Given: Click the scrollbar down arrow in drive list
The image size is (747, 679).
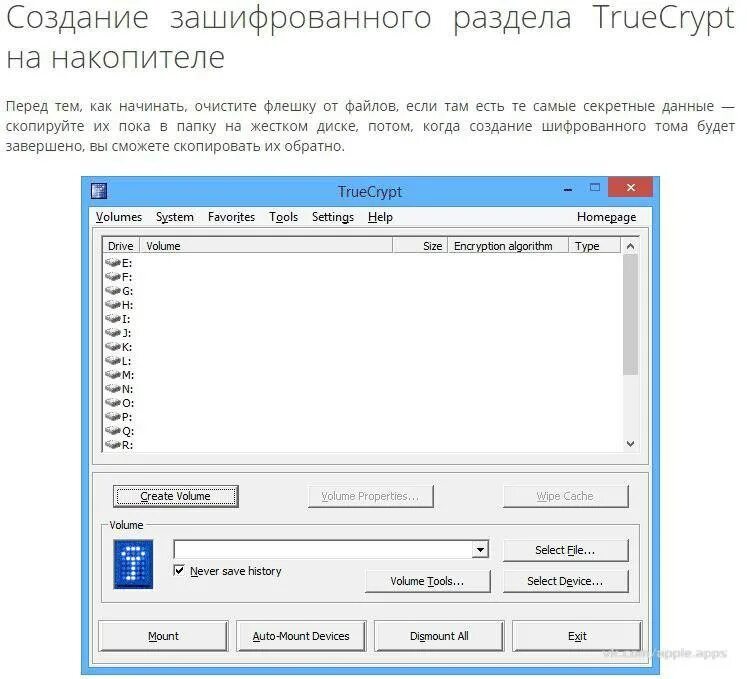Looking at the screenshot, I should (630, 444).
